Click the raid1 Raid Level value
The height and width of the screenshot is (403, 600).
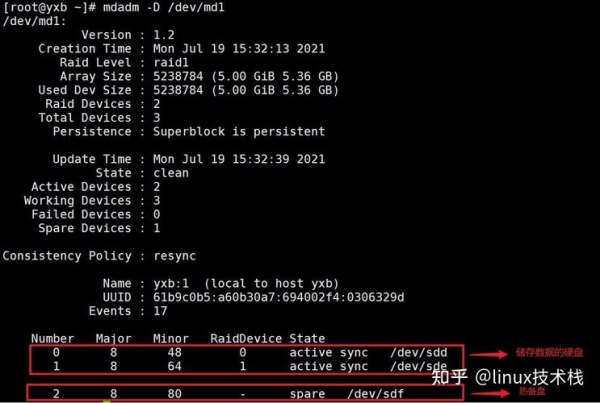pyautogui.click(x=171, y=62)
